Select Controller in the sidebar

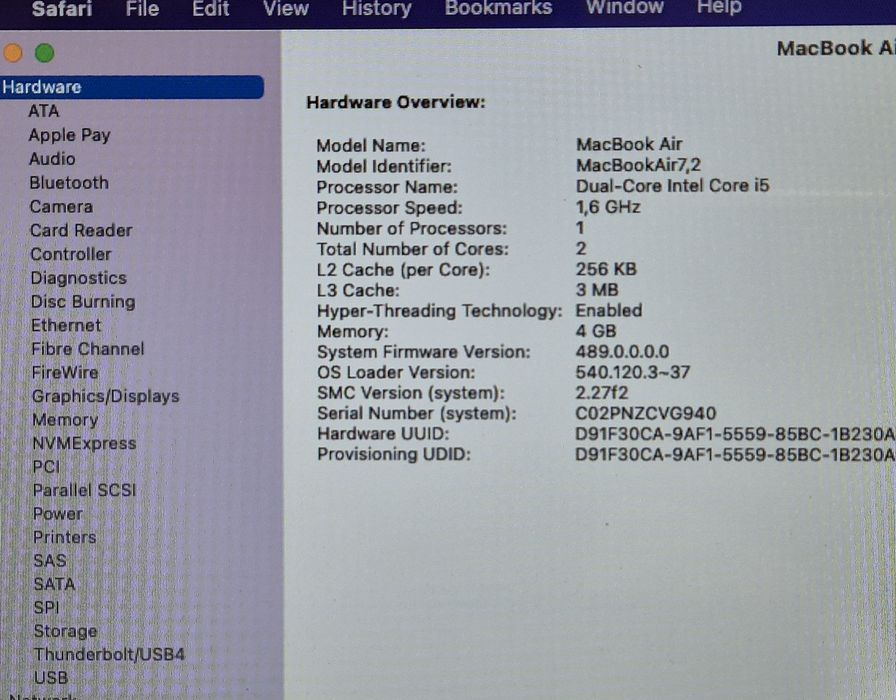coord(71,254)
